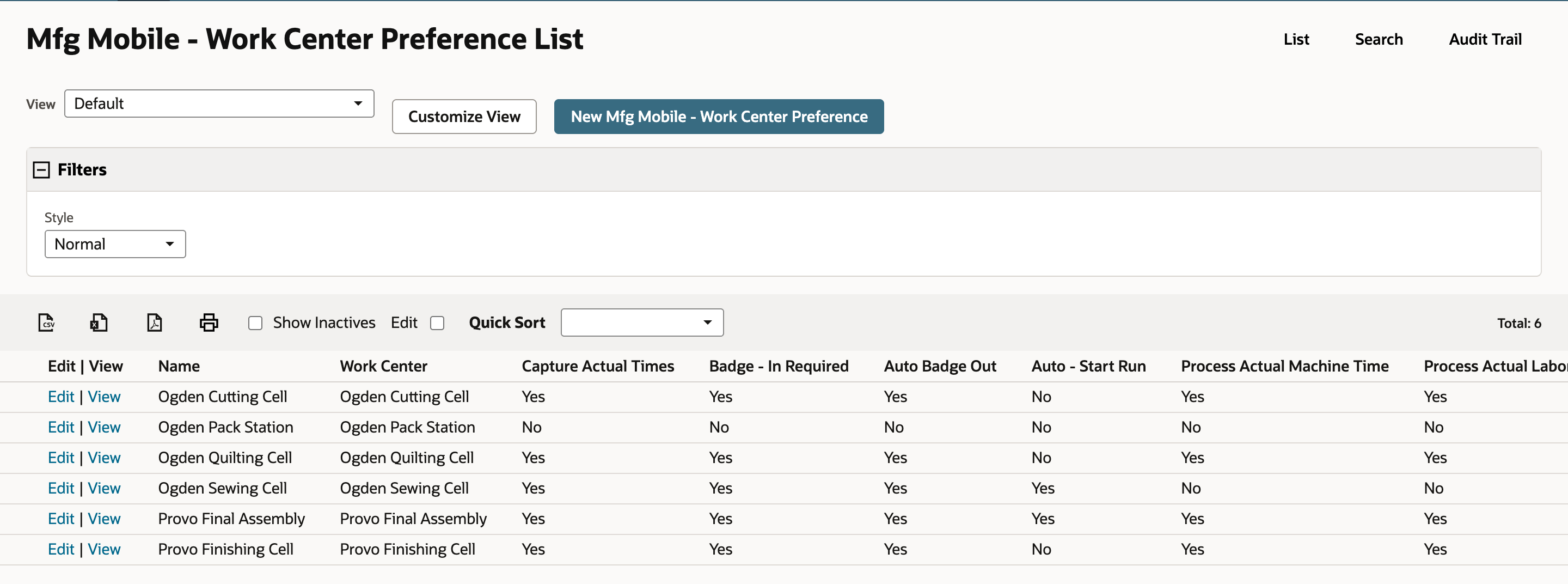Select the Ogden Sewing Cell name cell
1568x584 pixels.
222,488
